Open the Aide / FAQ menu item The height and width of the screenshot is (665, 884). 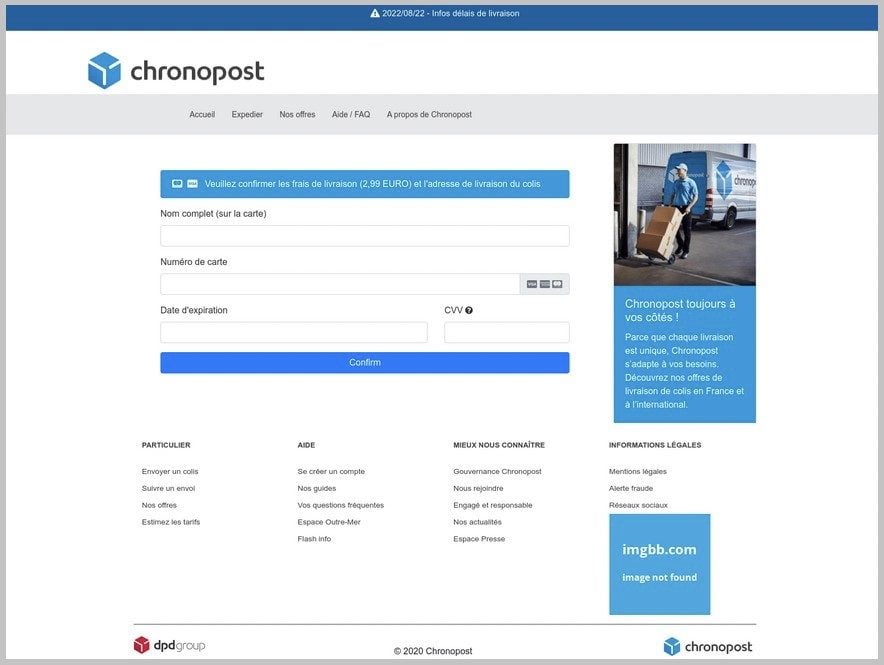[x=351, y=114]
